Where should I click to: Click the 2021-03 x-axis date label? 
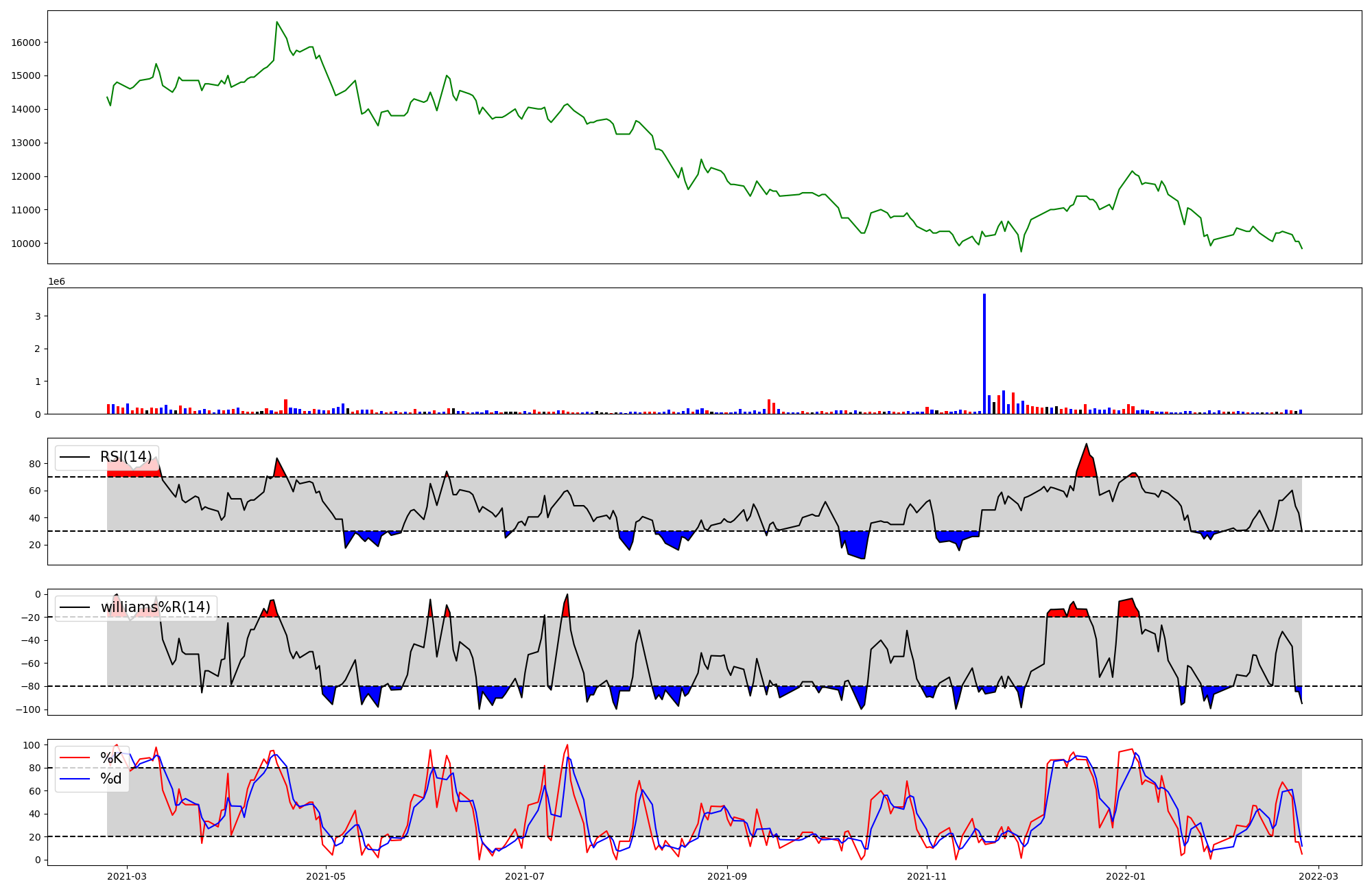(x=127, y=876)
